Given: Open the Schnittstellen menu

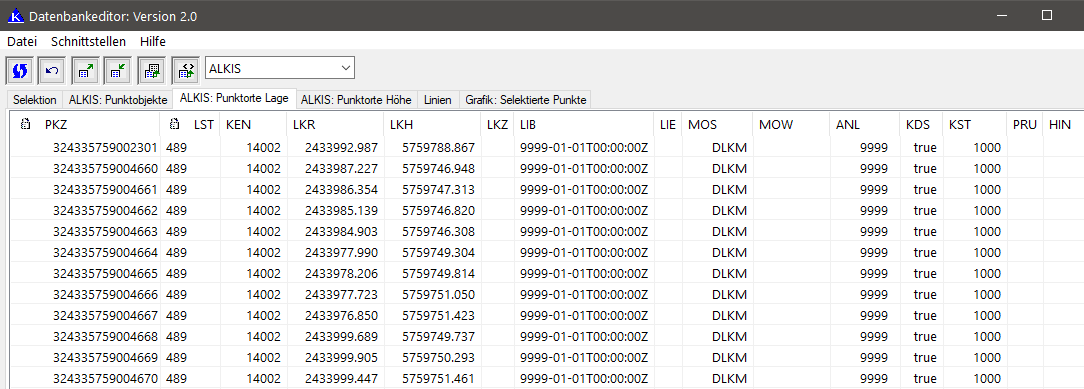Looking at the screenshot, I should pos(88,41).
